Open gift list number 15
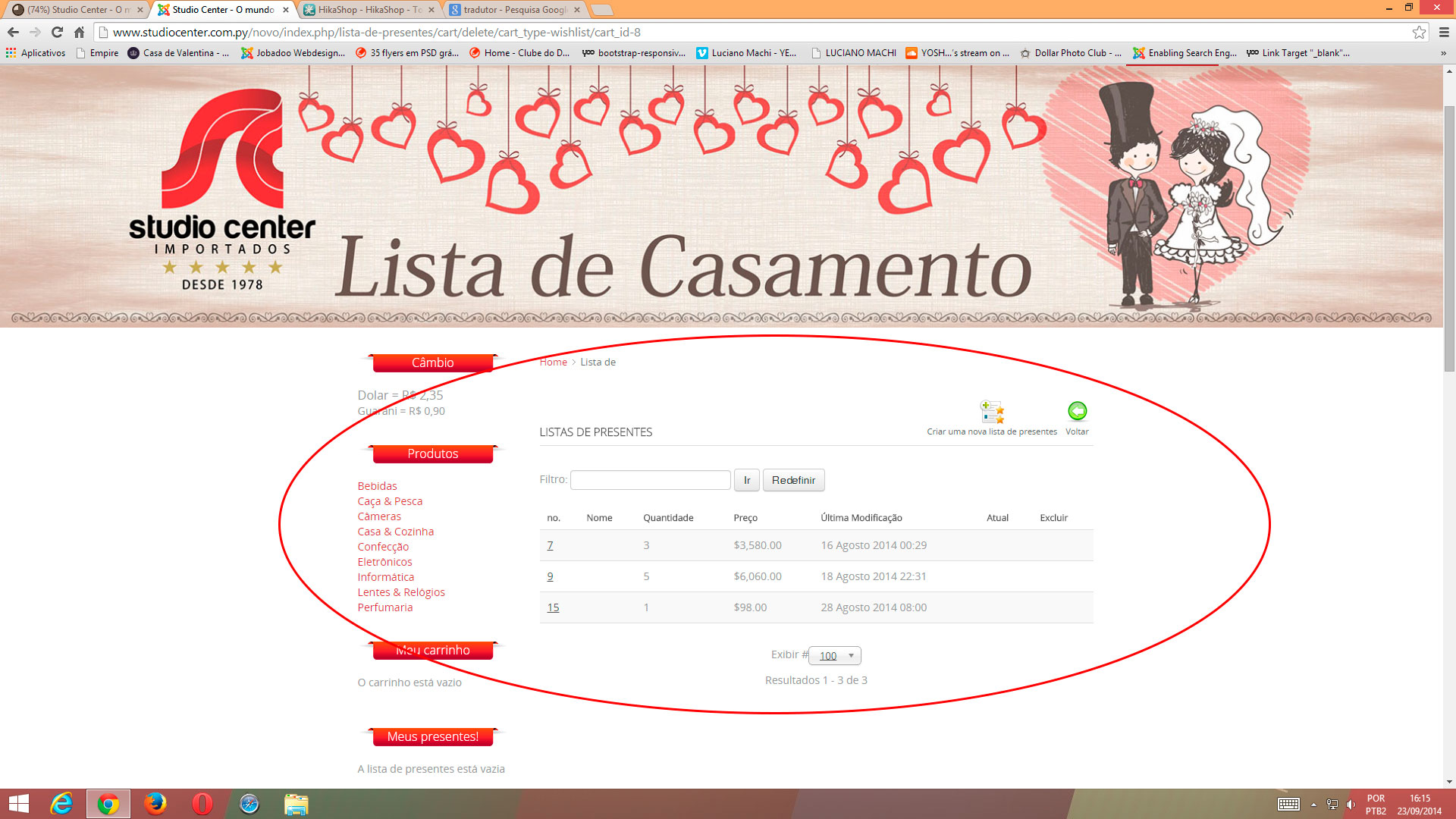This screenshot has width=1456, height=819. [553, 607]
